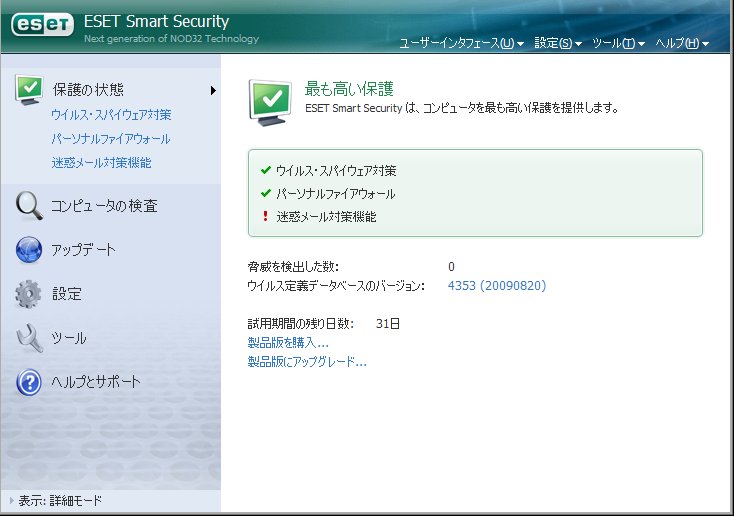Click 表示: 詳細モード text
Viewport: 734px width, 516px height.
pyautogui.click(x=60, y=501)
